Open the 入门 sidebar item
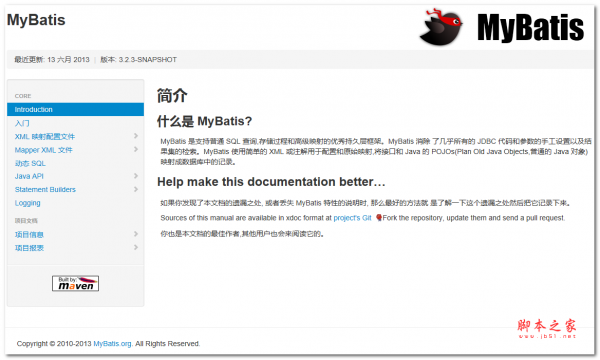Screen dimensions: 600x360 click(22, 123)
